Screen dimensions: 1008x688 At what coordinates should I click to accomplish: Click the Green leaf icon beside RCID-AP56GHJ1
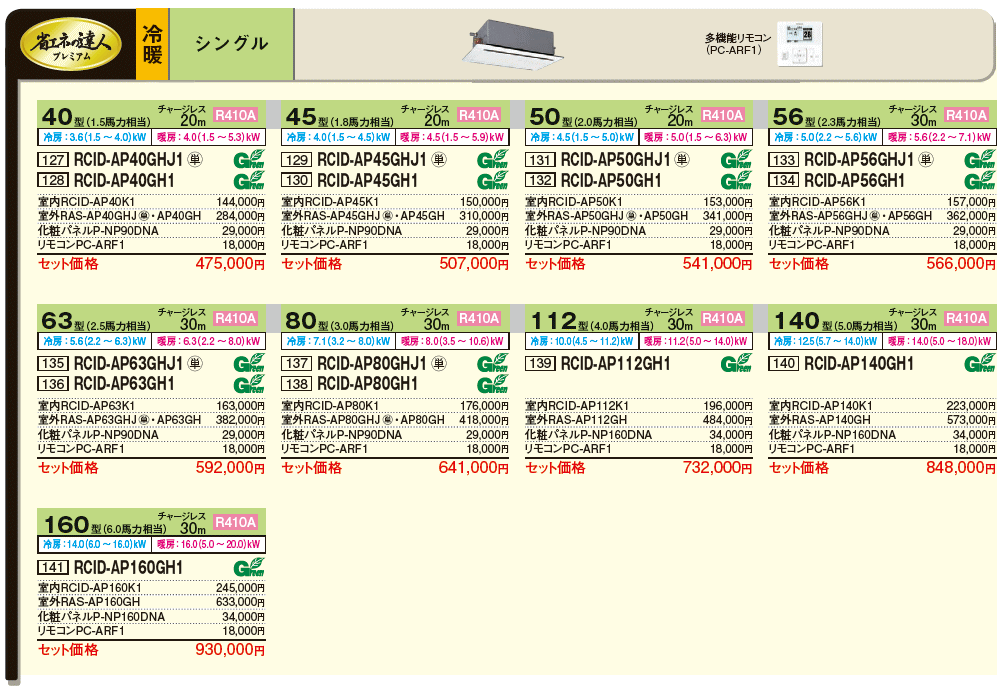980,159
